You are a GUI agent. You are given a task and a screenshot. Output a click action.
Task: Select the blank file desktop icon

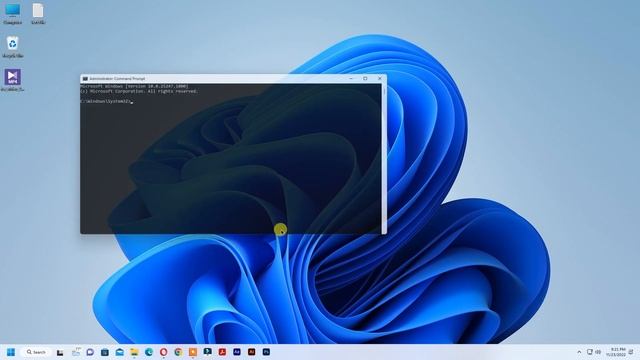38,14
